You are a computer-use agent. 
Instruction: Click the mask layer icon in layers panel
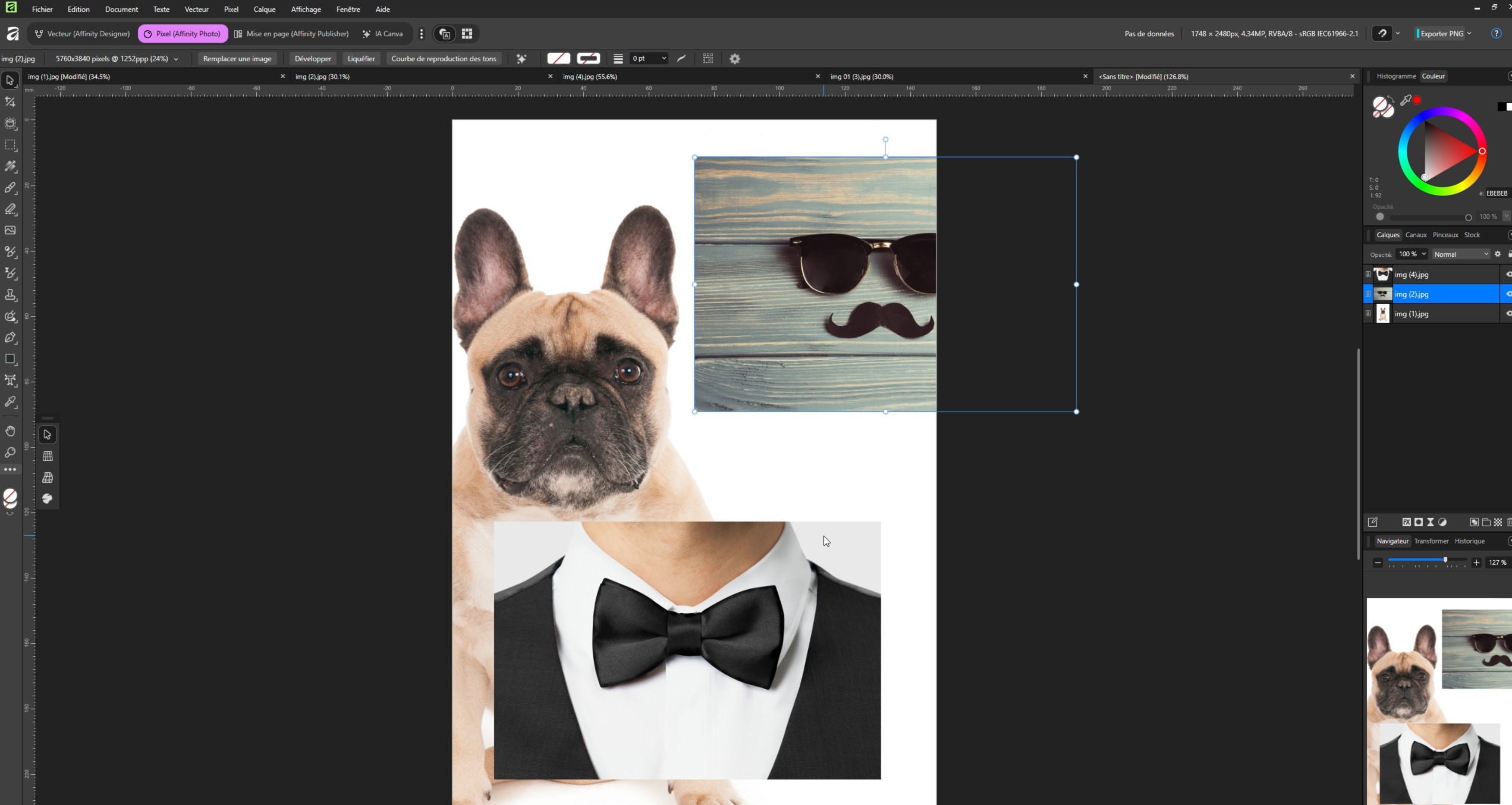(x=1419, y=522)
